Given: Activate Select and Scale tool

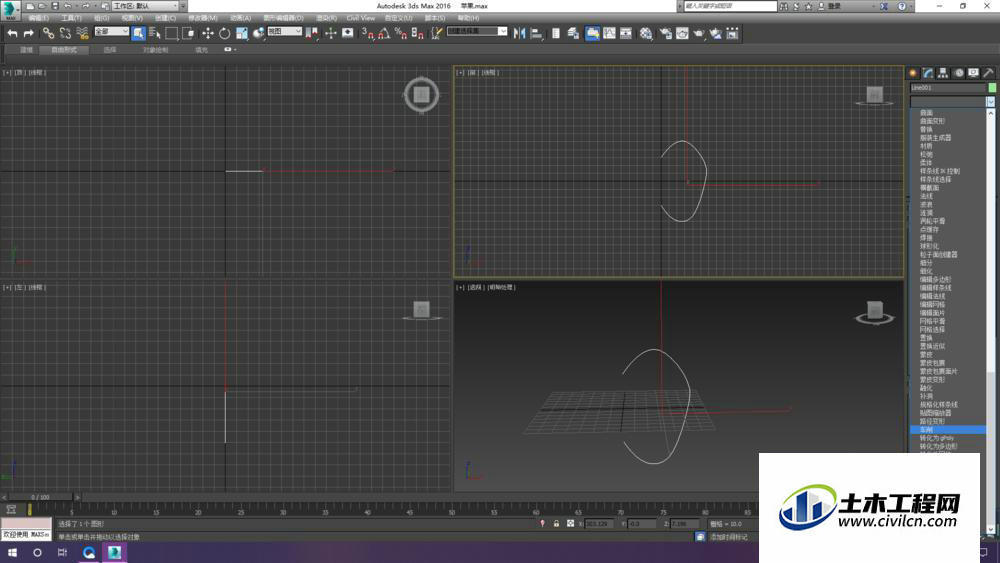Looking at the screenshot, I should click(242, 33).
